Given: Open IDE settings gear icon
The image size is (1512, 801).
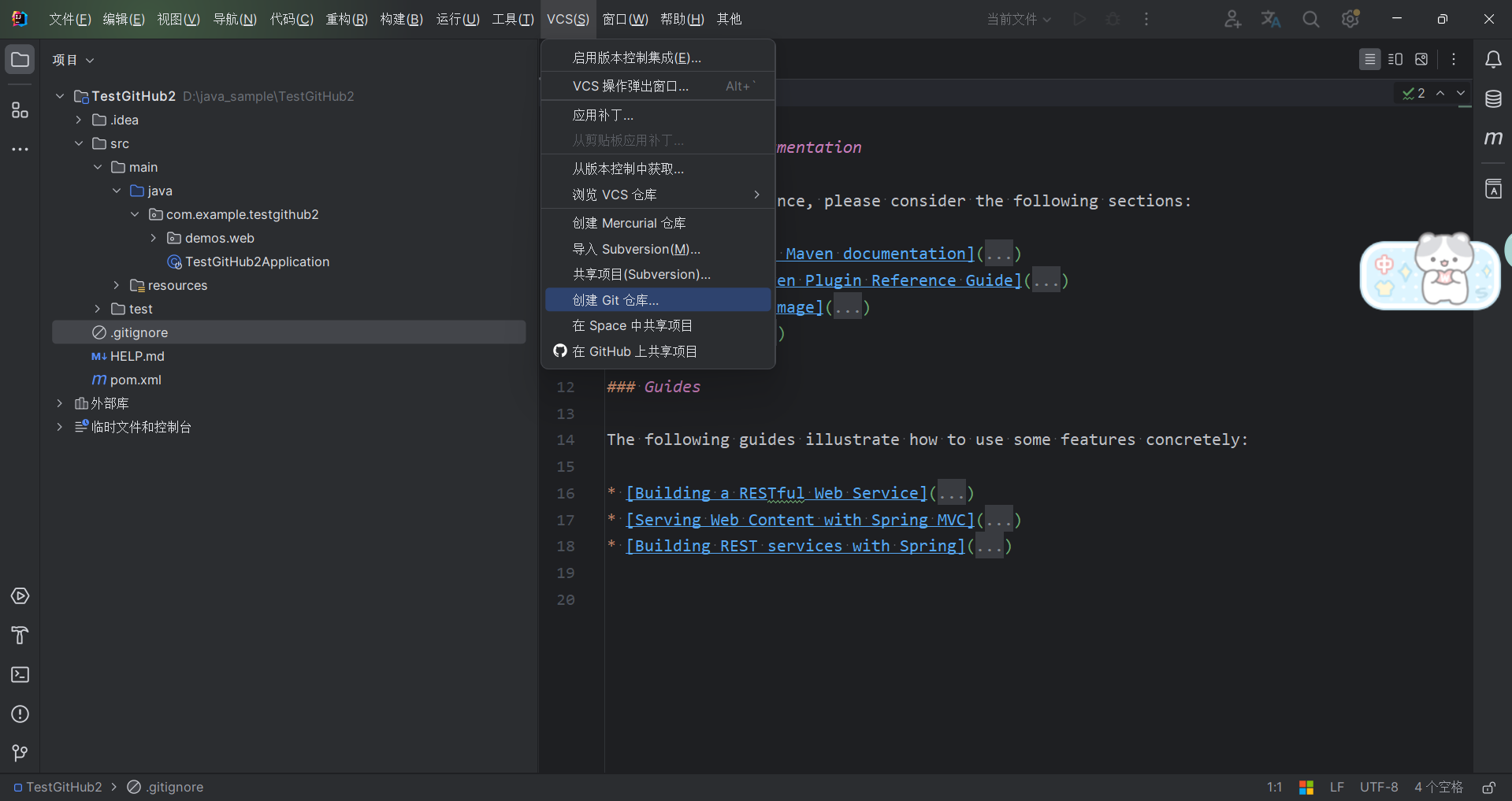Looking at the screenshot, I should point(1350,19).
